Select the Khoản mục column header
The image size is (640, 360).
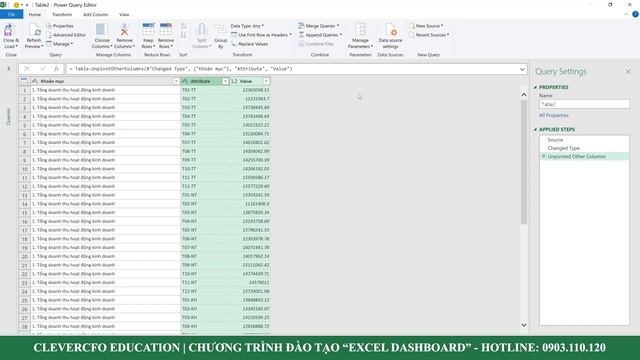pyautogui.click(x=105, y=81)
